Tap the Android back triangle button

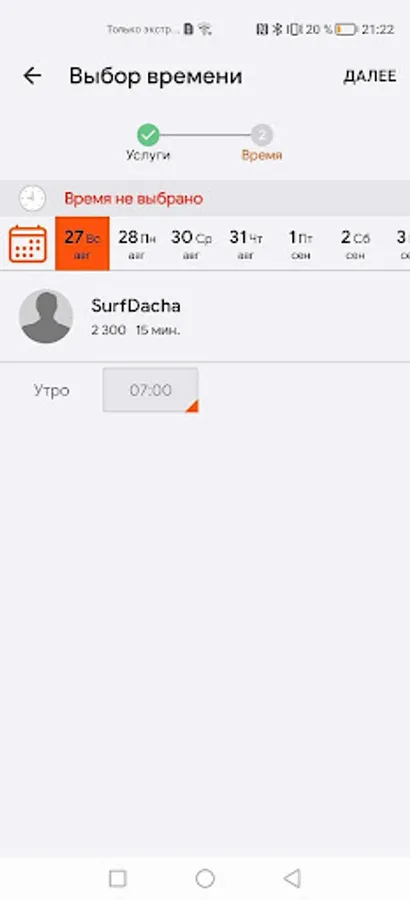(292, 878)
